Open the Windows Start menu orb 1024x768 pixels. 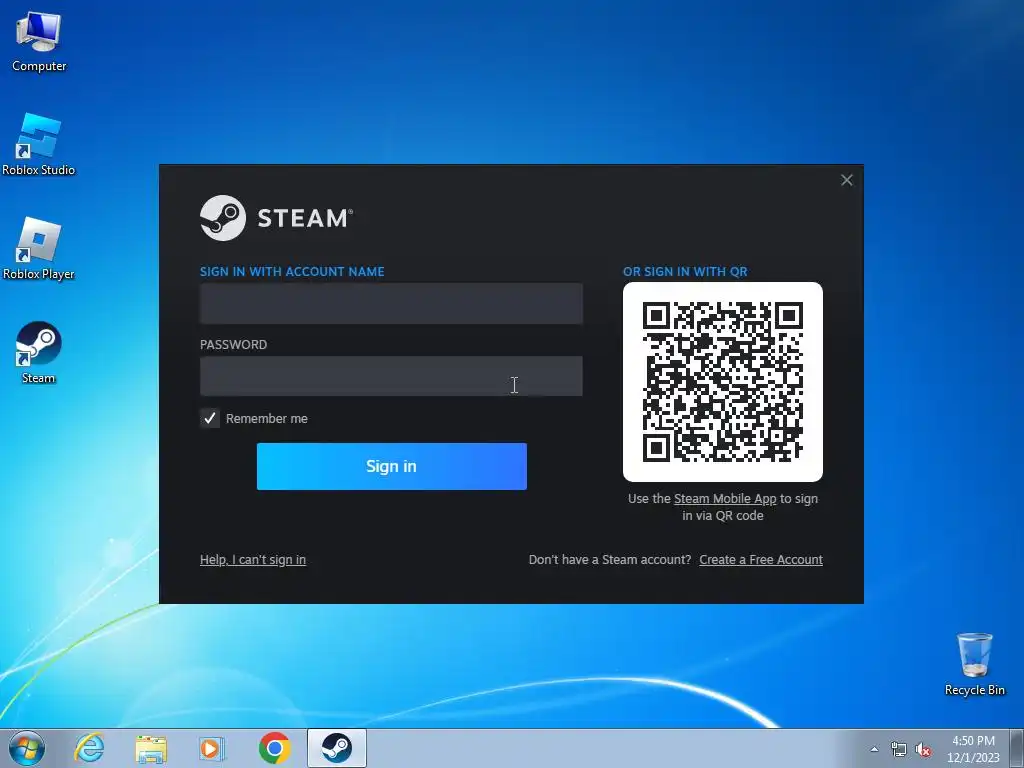tap(27, 748)
